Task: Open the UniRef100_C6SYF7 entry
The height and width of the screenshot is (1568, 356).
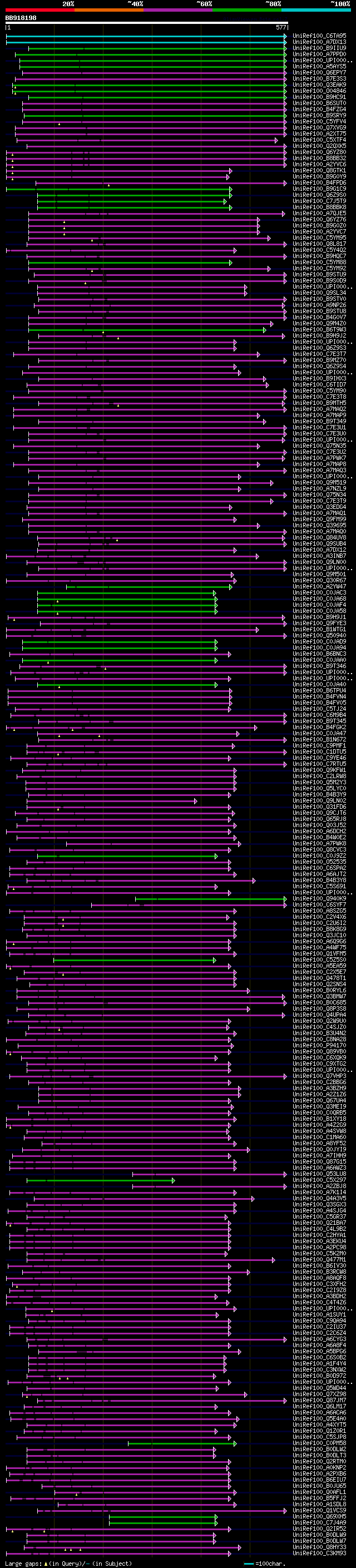Action: point(319,904)
